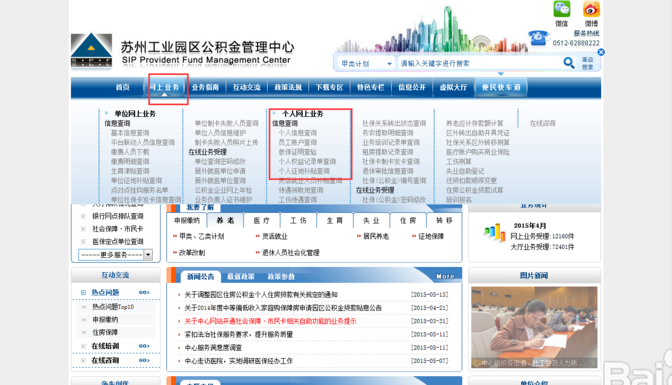Click the magnifier search icon

click(569, 63)
